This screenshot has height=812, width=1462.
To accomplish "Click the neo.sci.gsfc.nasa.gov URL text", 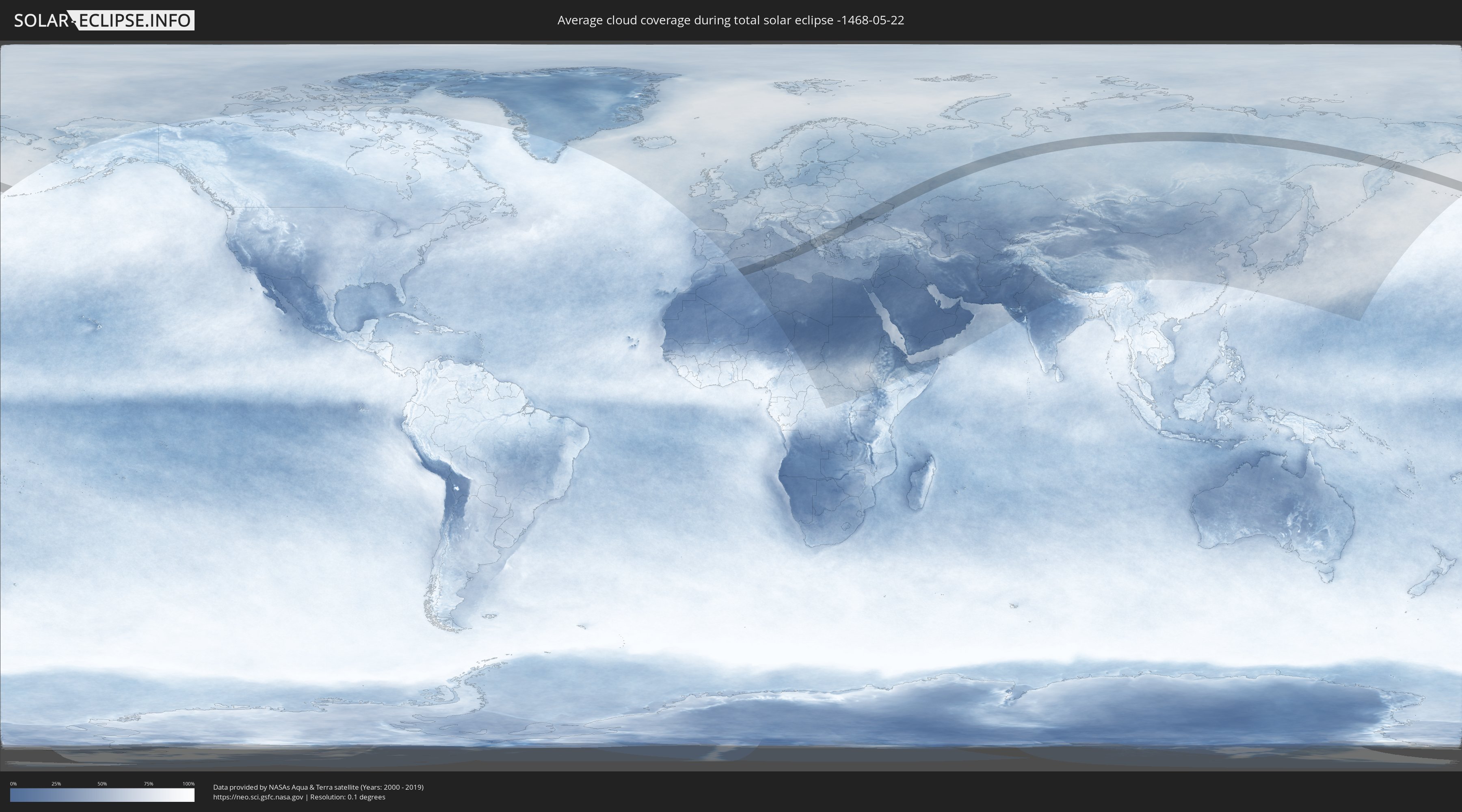I will (x=258, y=797).
